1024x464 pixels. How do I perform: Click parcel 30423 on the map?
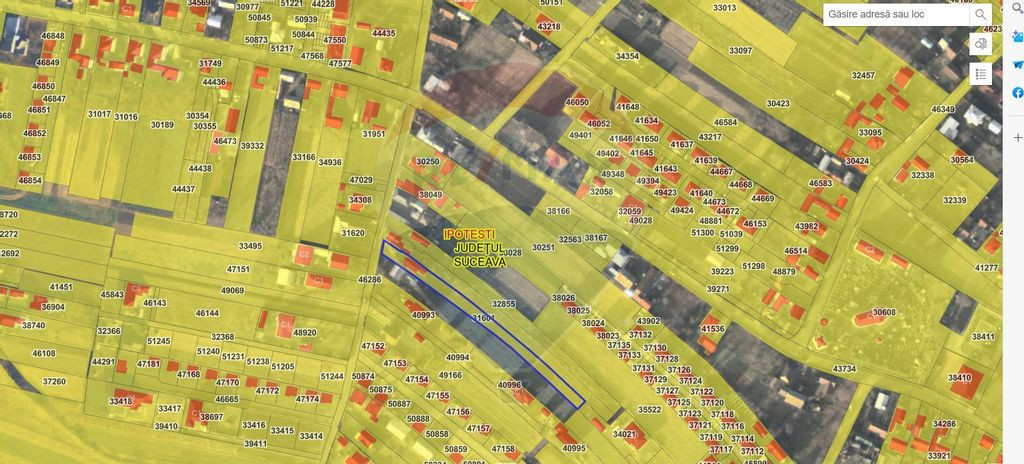click(777, 103)
